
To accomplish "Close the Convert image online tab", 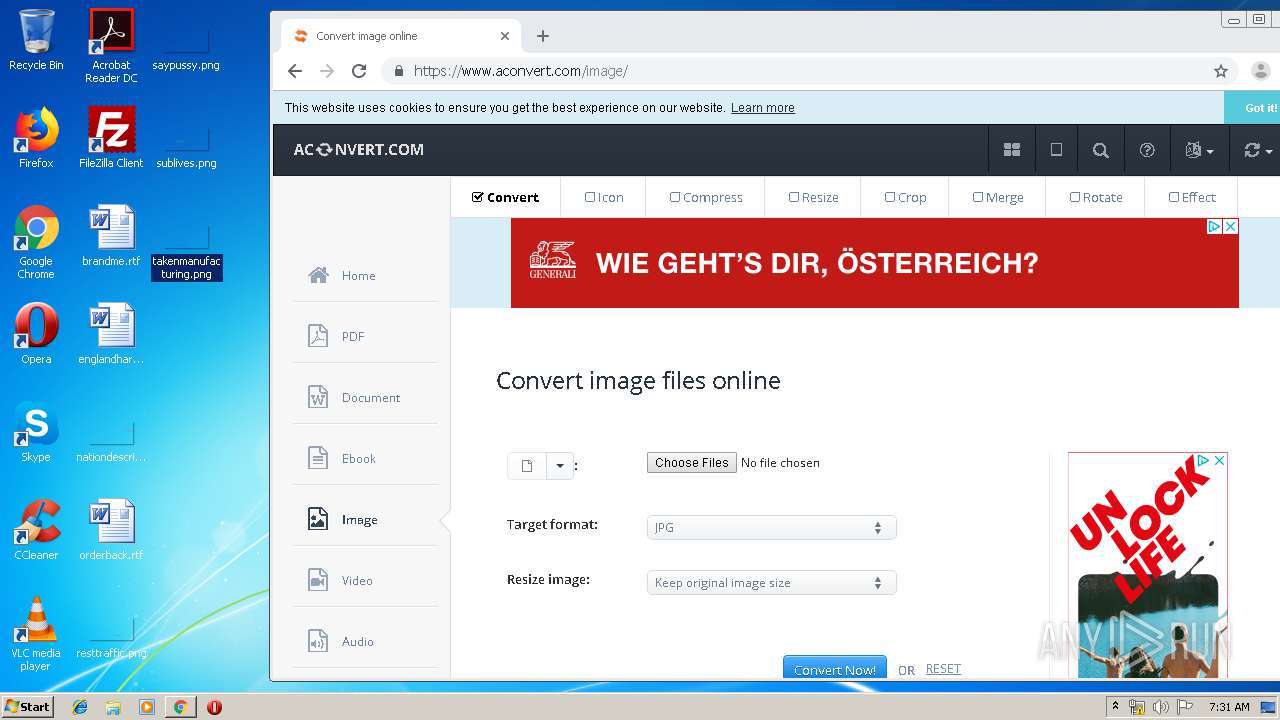I will (505, 36).
